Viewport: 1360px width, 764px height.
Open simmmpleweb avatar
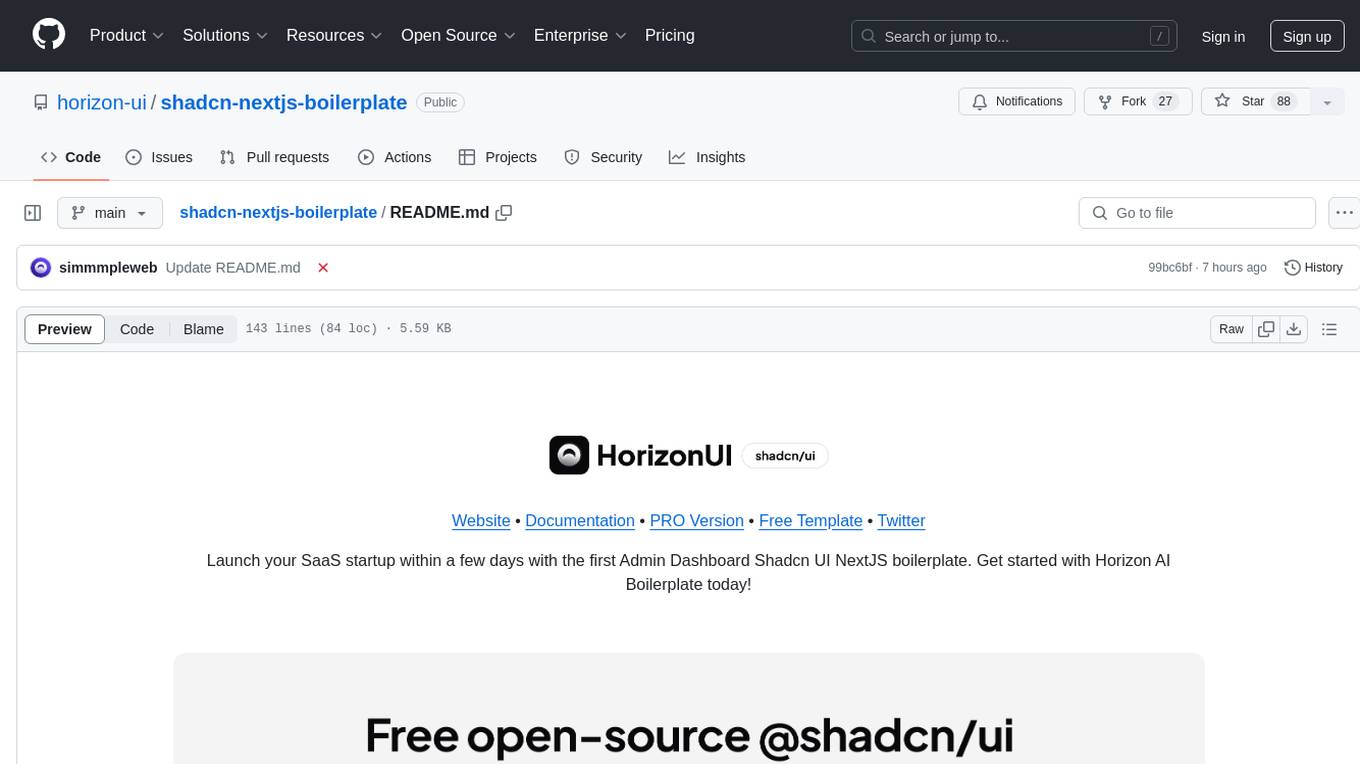click(41, 268)
